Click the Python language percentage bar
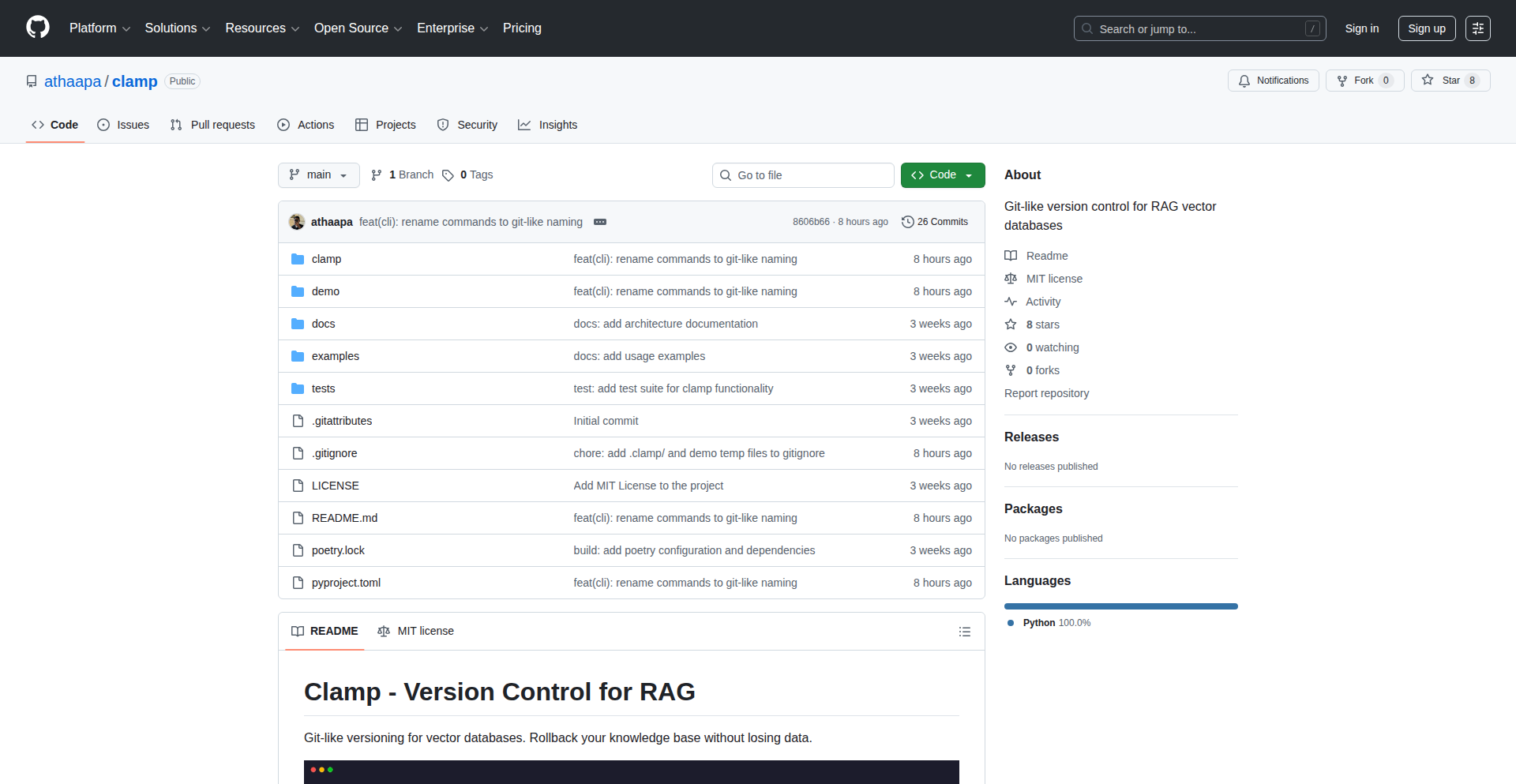The width and height of the screenshot is (1516, 784). 1120,606
